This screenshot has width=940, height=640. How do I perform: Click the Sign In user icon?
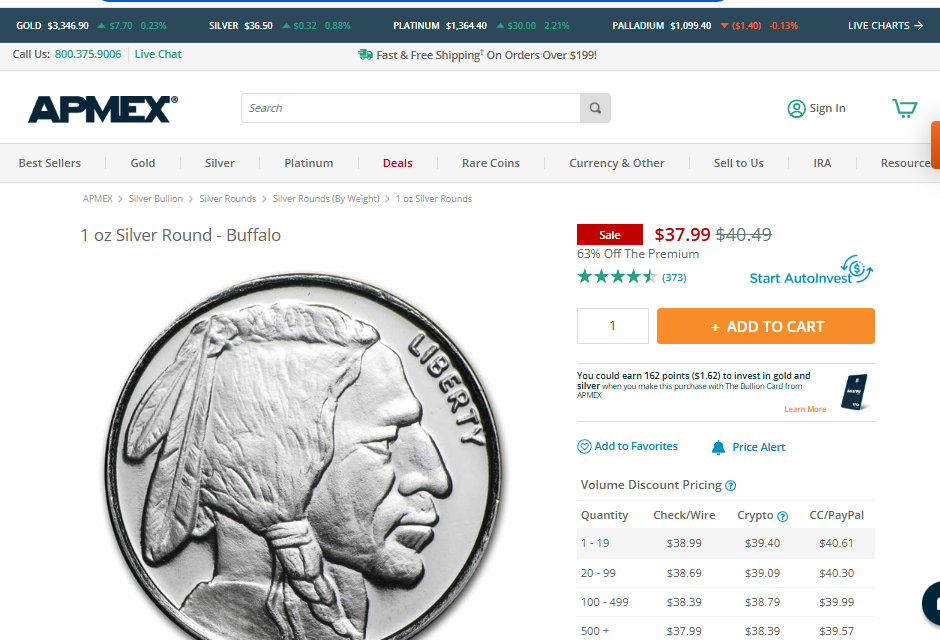pyautogui.click(x=796, y=108)
